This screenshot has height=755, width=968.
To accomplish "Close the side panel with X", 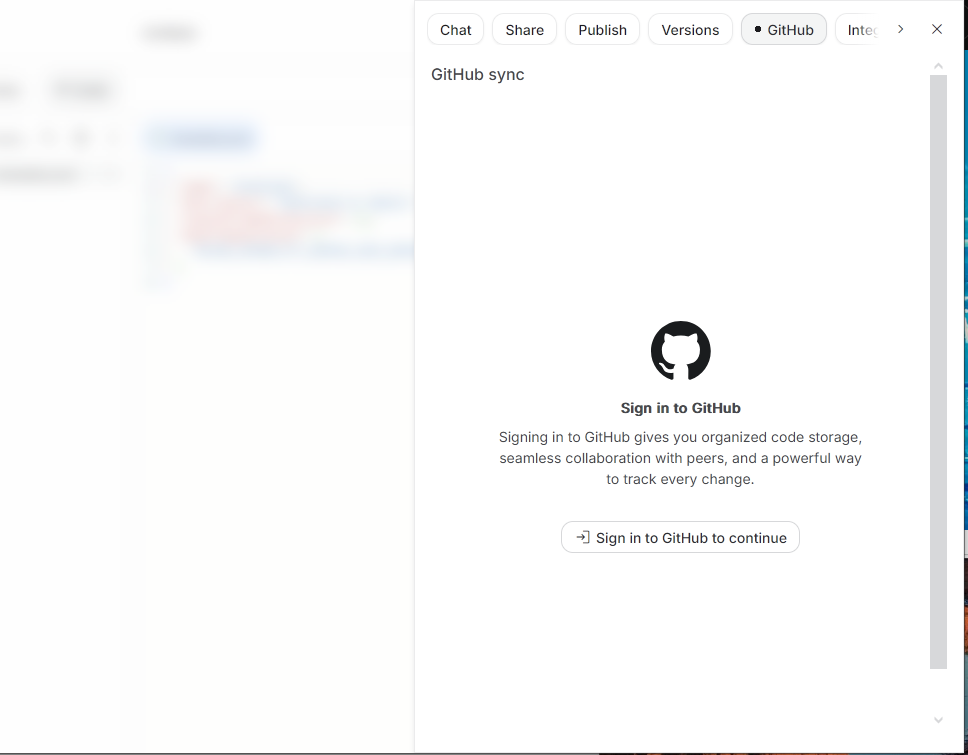I will point(937,29).
